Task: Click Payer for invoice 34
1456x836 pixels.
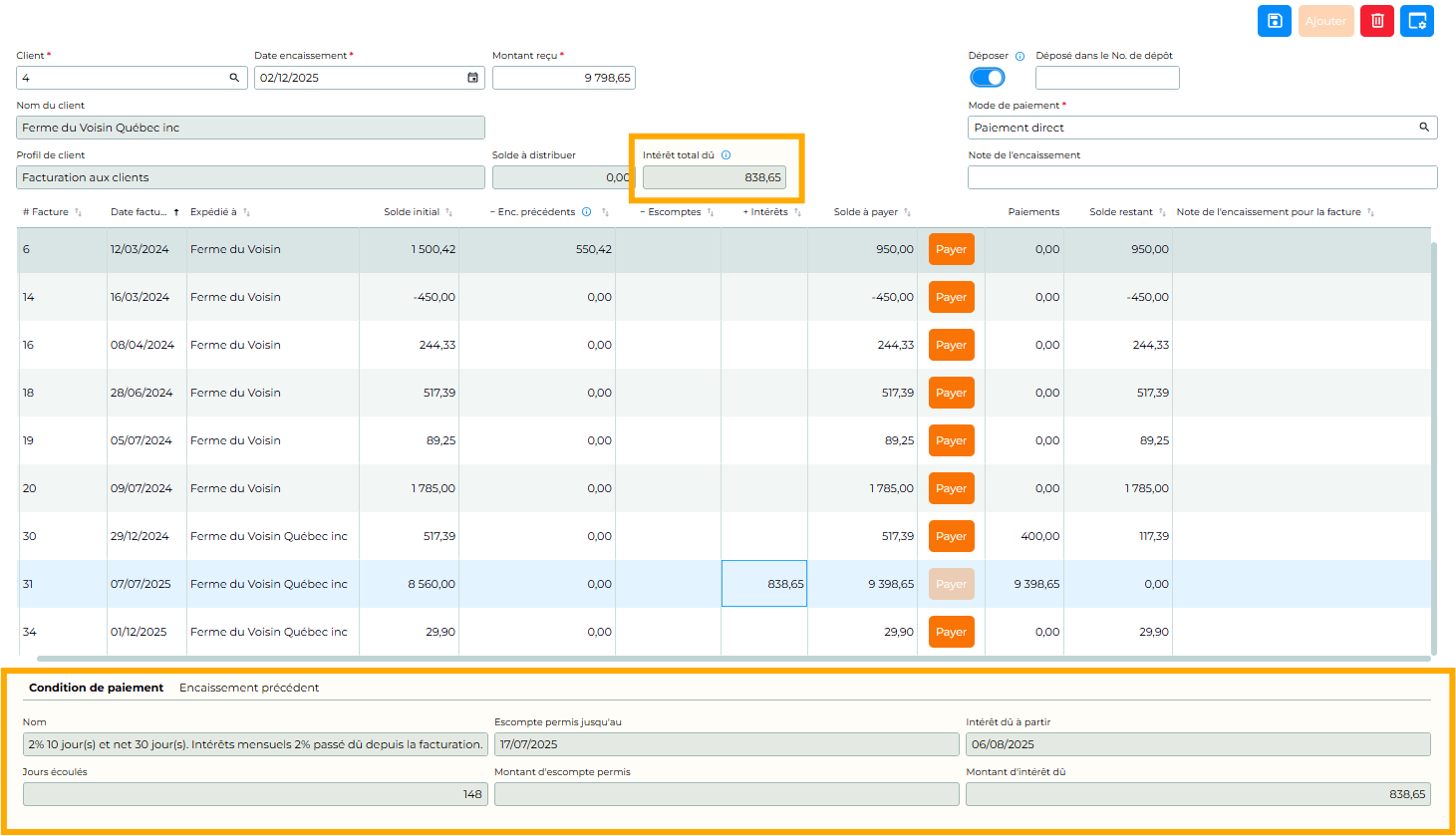Action: (951, 632)
